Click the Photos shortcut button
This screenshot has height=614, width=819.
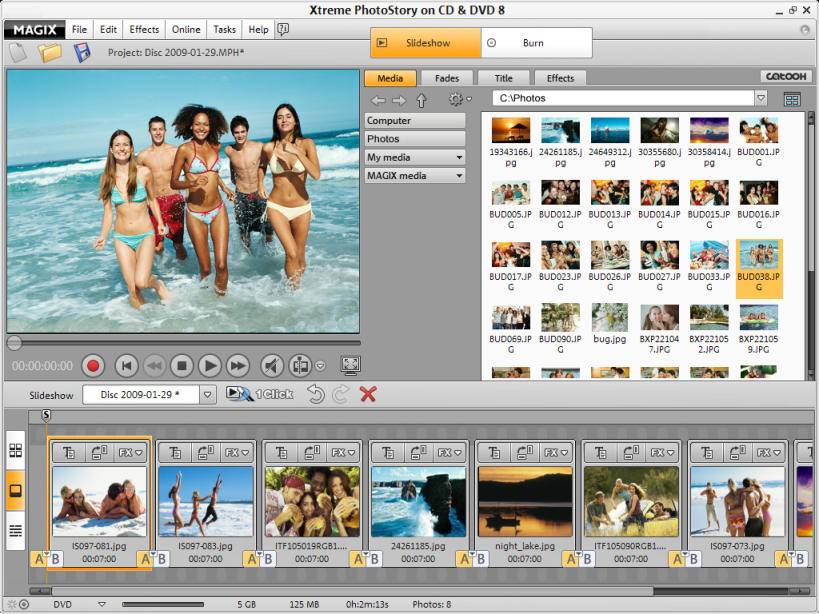pyautogui.click(x=415, y=139)
